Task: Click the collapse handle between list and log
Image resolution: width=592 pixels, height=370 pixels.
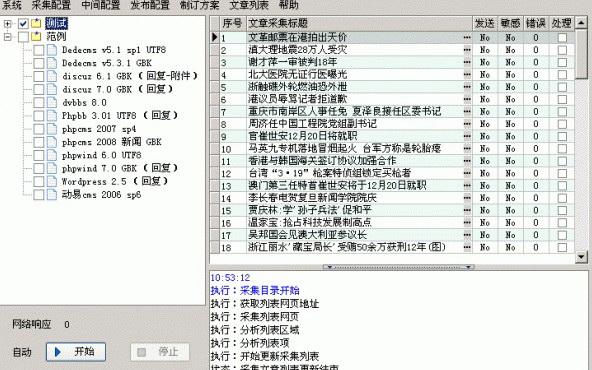Action: tap(399, 267)
